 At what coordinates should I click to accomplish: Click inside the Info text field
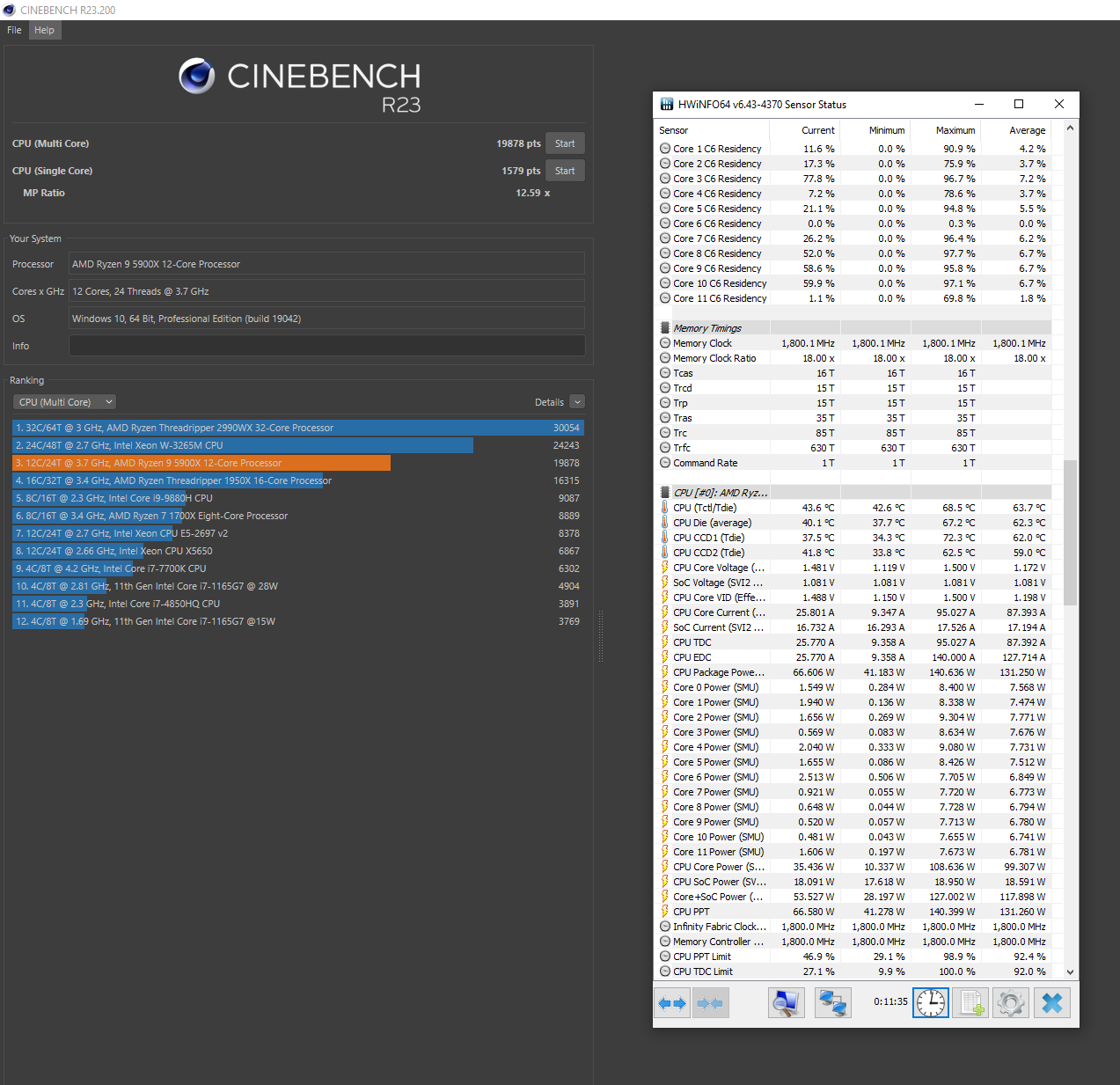pyautogui.click(x=326, y=345)
